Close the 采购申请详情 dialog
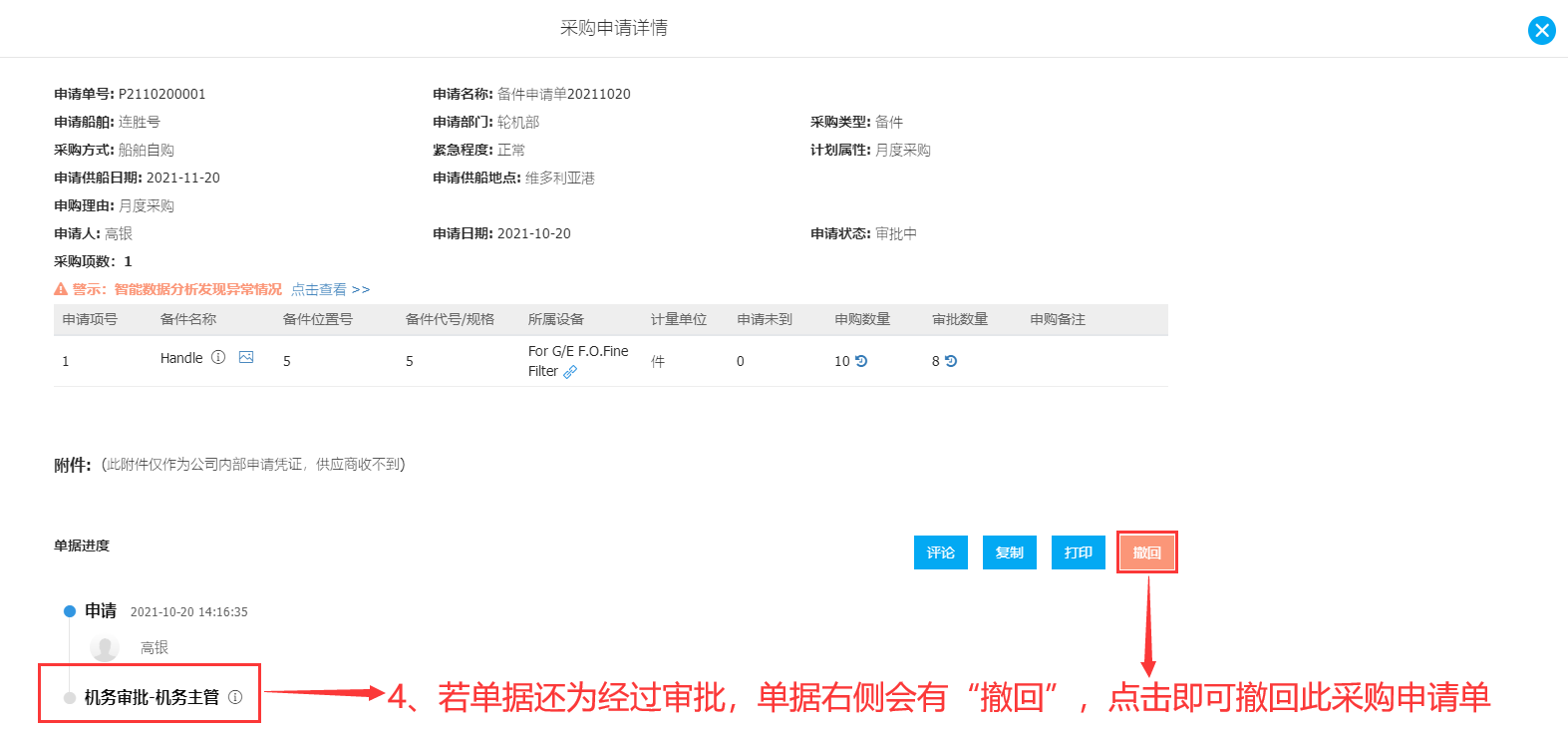The height and width of the screenshot is (730, 1568). (x=1541, y=30)
